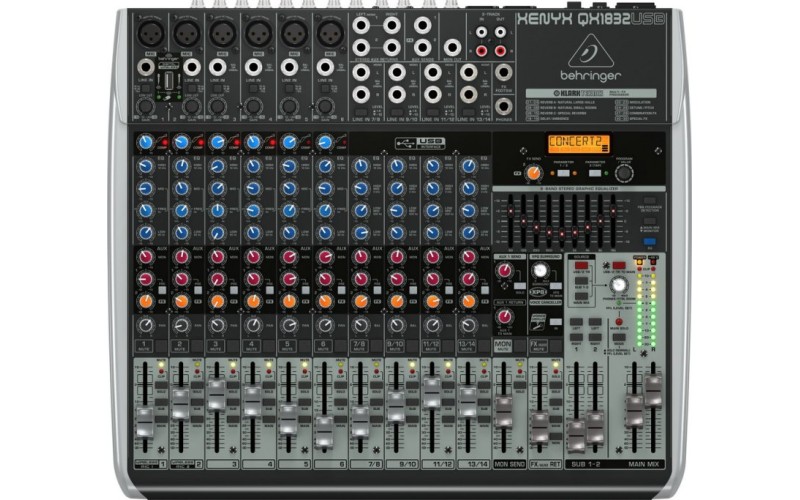Select SUB 1-2 source button

pyautogui.click(x=582, y=281)
